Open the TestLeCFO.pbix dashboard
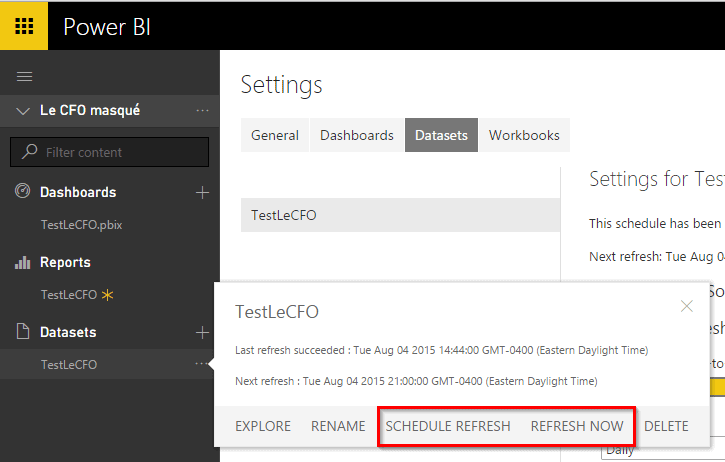The width and height of the screenshot is (725, 462). click(x=81, y=224)
